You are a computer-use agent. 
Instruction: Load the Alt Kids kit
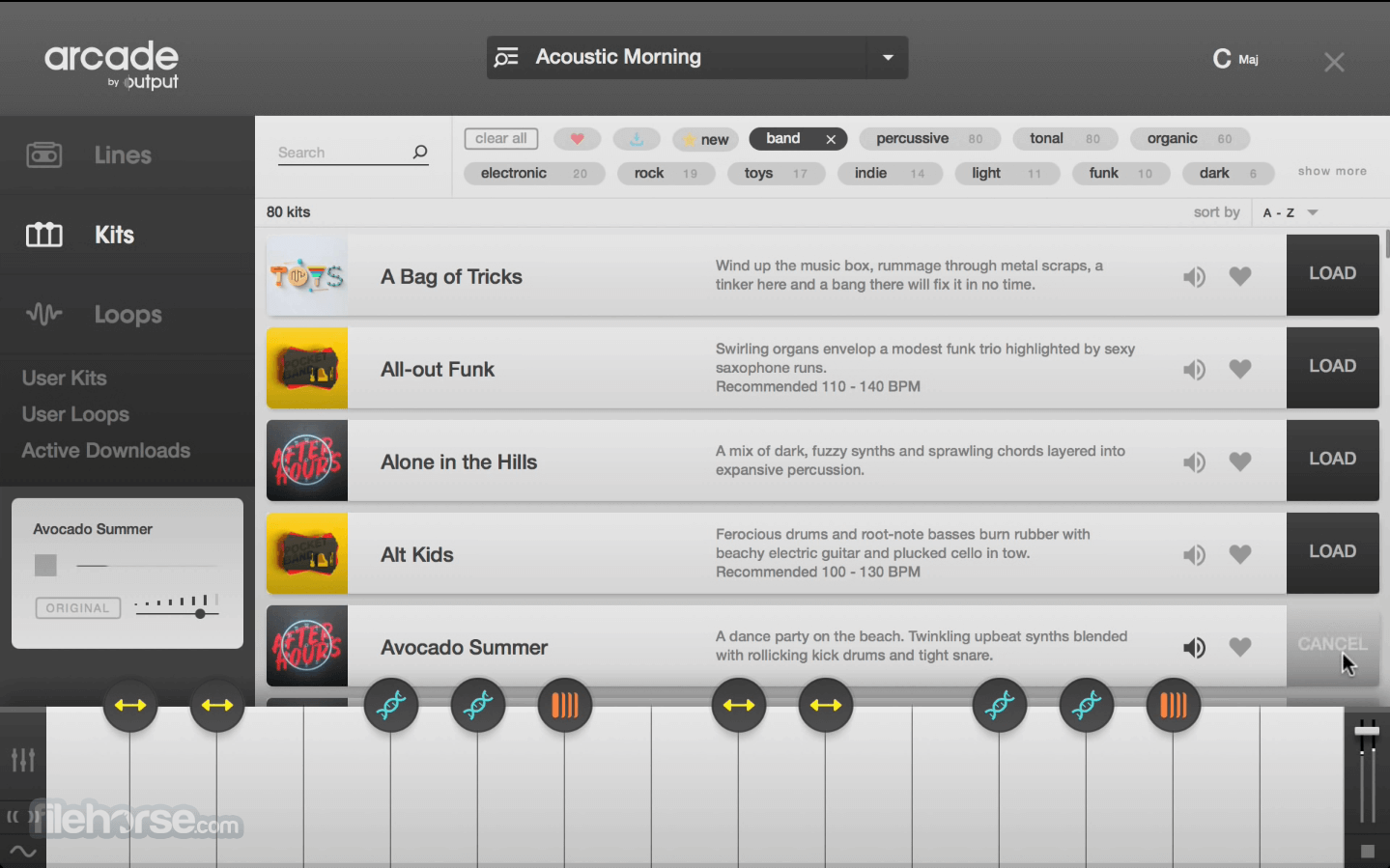click(1332, 552)
